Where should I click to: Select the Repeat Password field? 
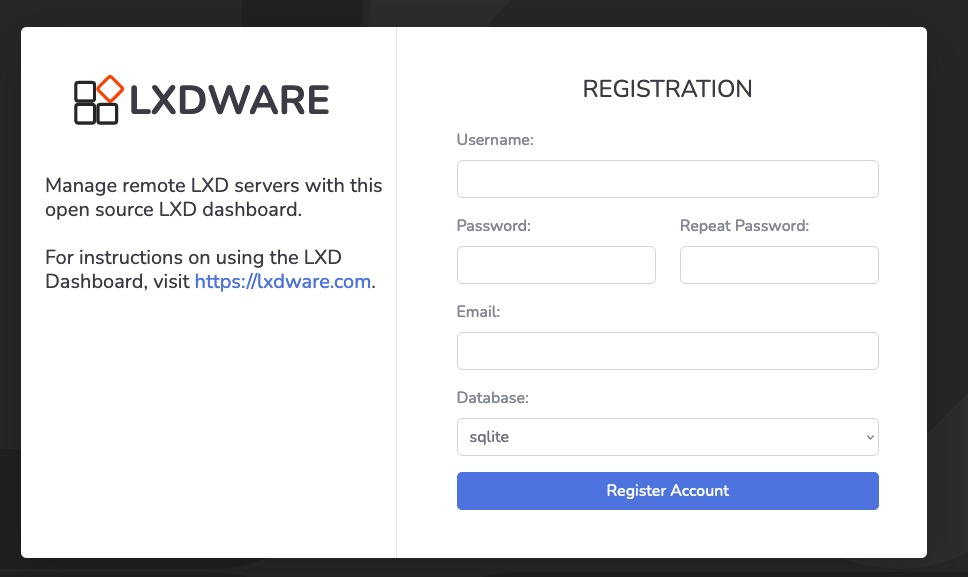coord(779,265)
